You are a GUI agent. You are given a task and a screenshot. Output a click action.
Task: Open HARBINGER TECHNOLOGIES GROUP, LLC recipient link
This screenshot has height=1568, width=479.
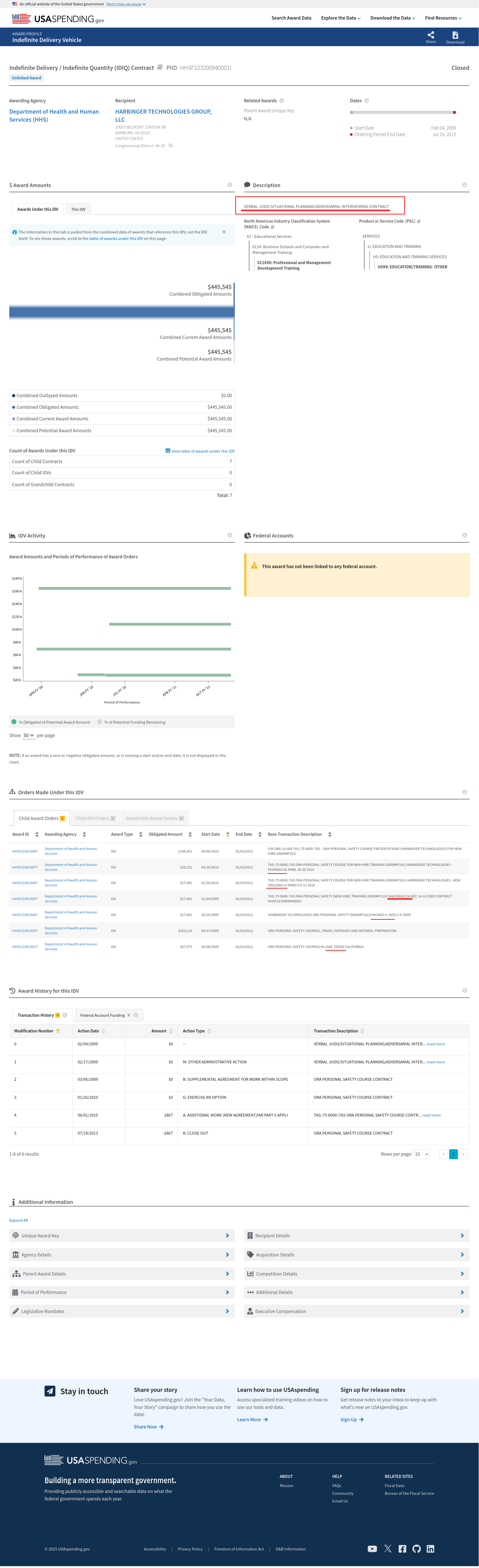point(163,116)
